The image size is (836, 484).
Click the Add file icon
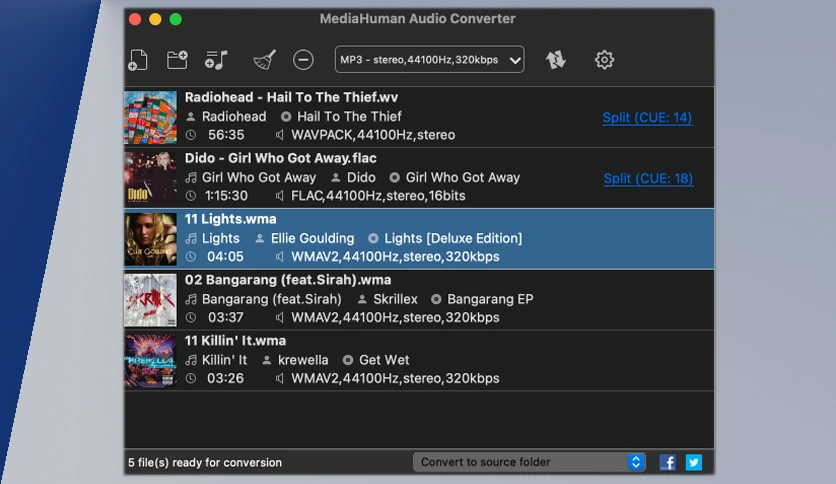138,60
